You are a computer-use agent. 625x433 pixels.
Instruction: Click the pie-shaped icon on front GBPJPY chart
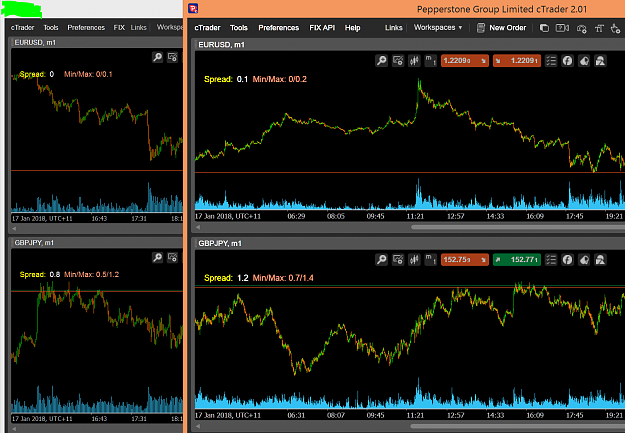(x=584, y=260)
